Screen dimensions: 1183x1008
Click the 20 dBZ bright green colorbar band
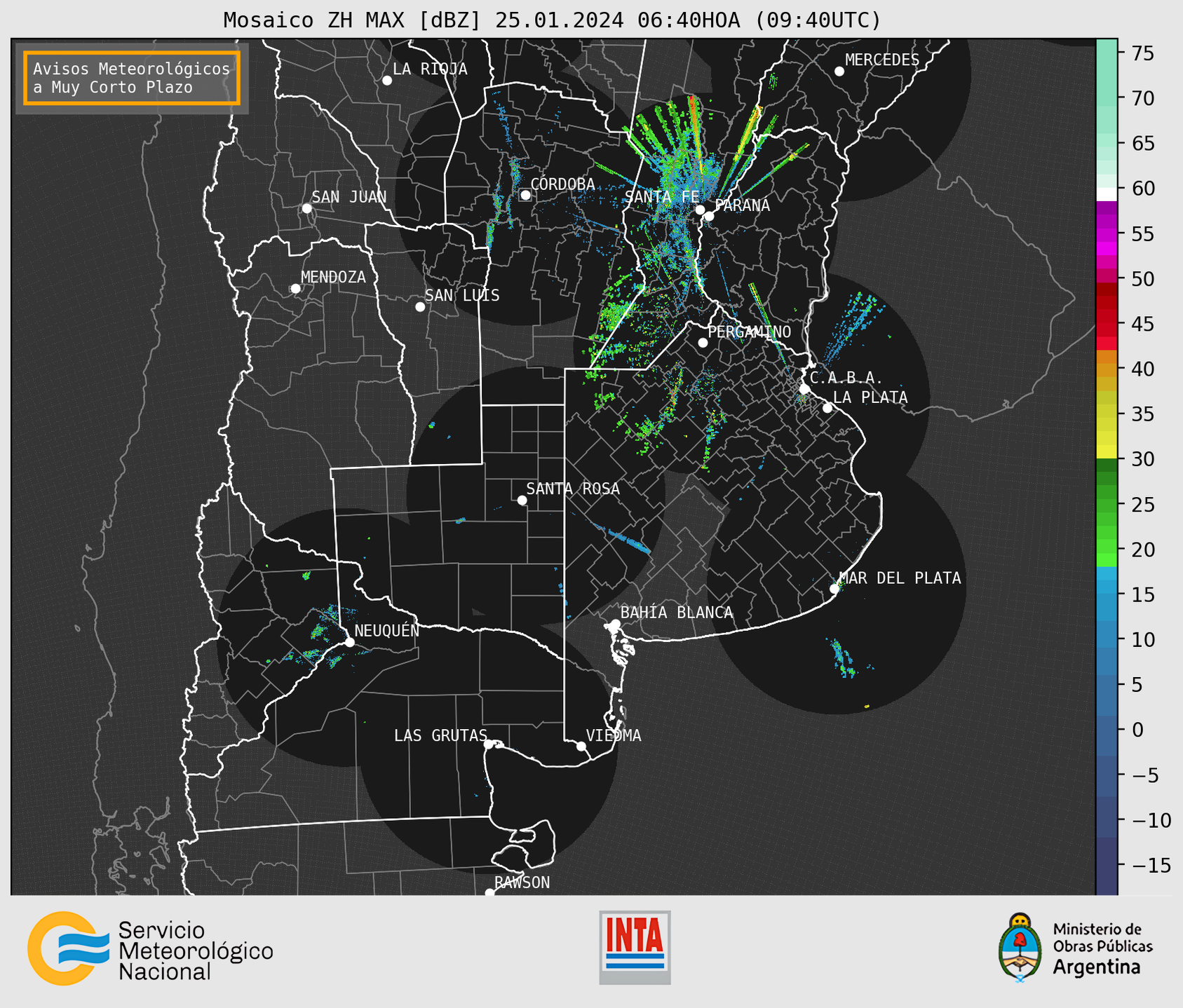pos(1107,549)
